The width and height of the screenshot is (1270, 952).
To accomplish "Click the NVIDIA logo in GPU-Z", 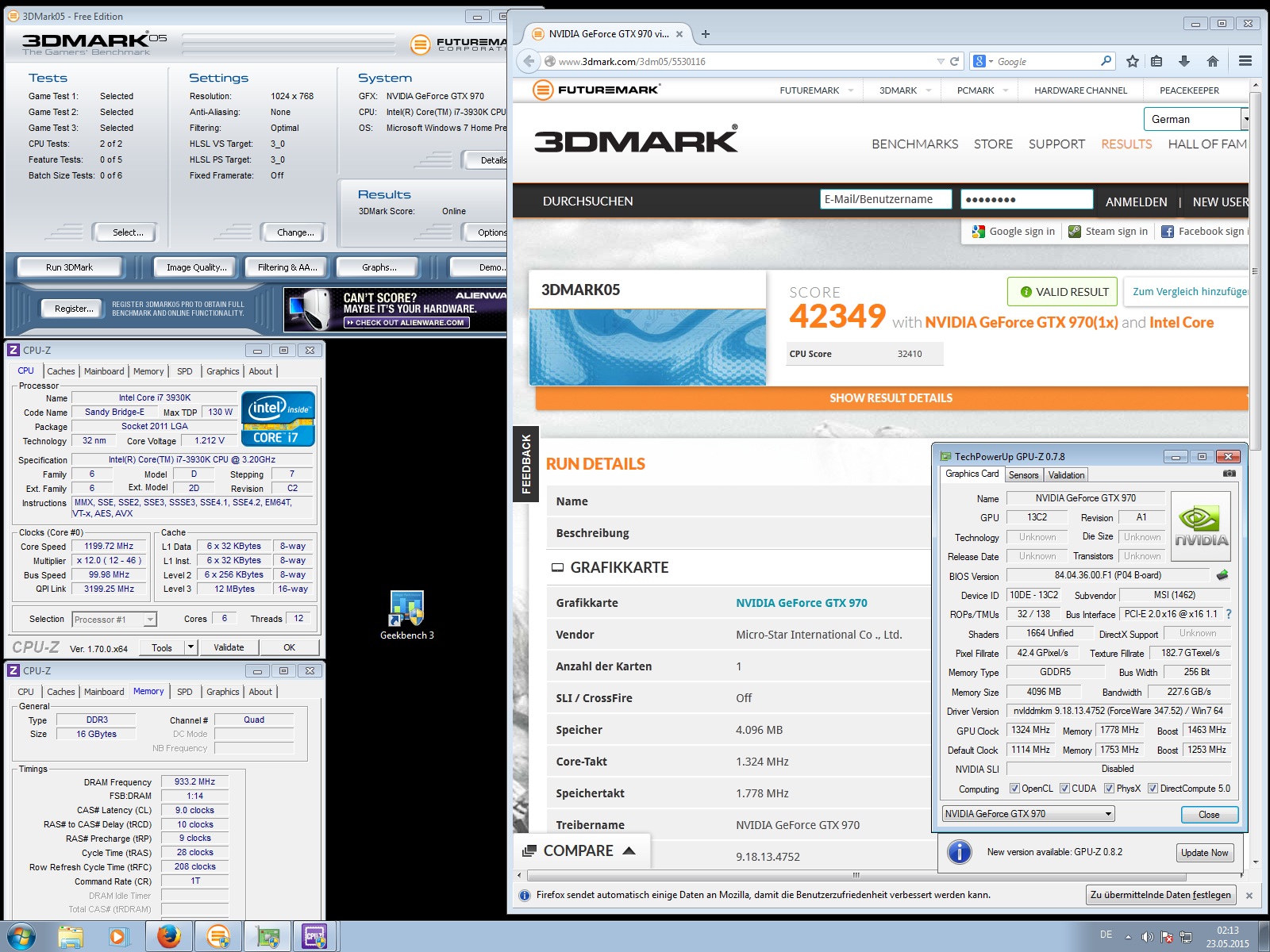I will tap(1200, 528).
